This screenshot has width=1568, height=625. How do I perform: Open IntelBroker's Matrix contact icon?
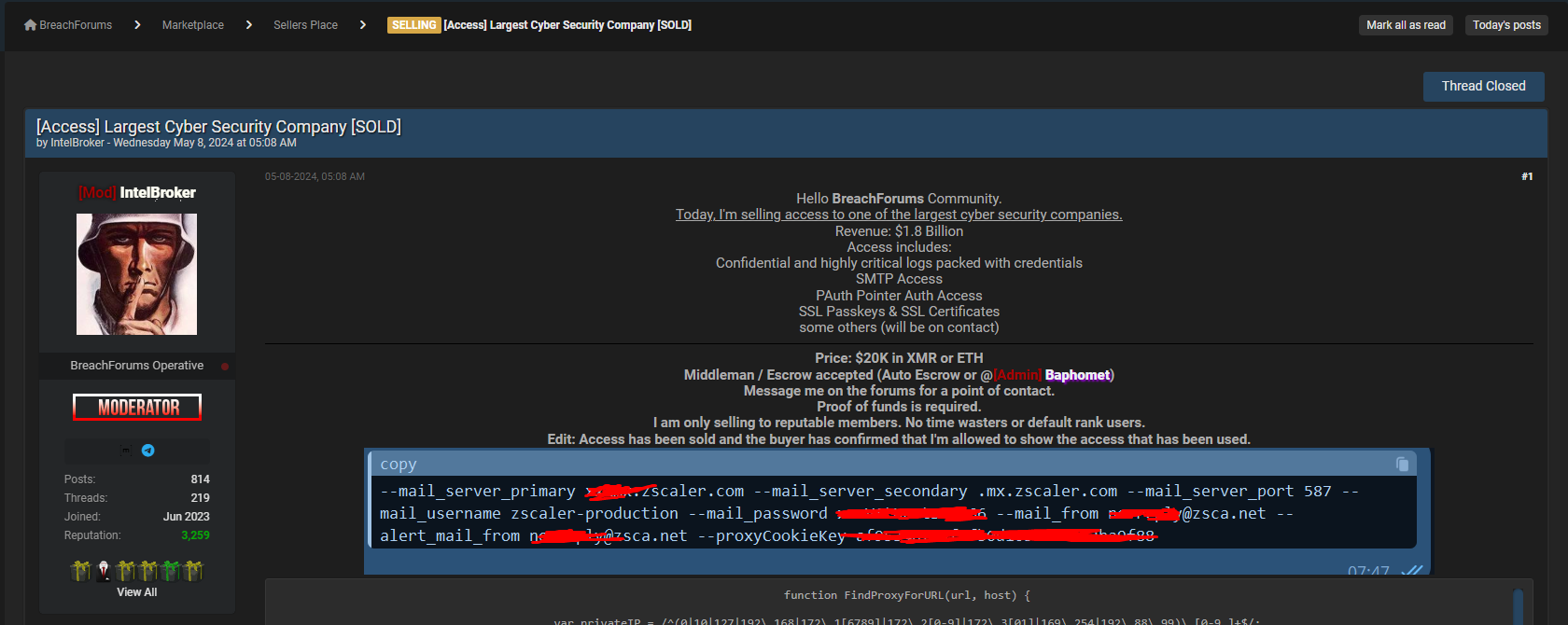pos(126,451)
